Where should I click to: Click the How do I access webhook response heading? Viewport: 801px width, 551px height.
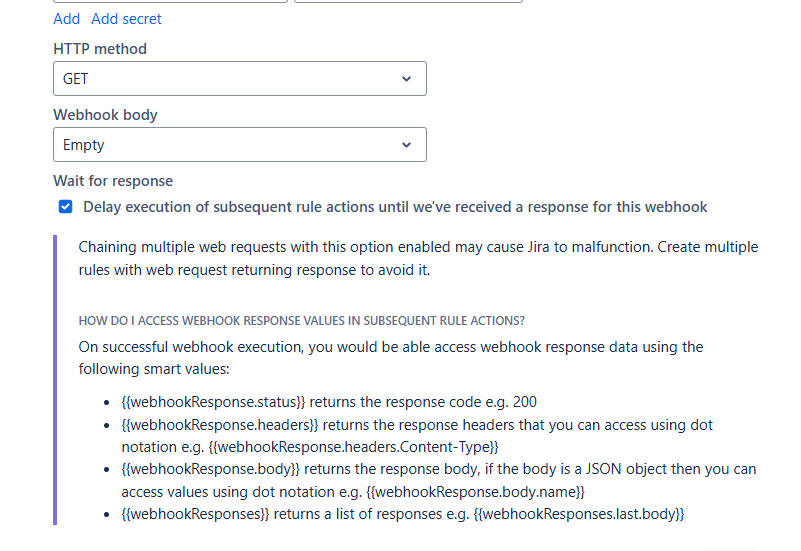[x=302, y=320]
